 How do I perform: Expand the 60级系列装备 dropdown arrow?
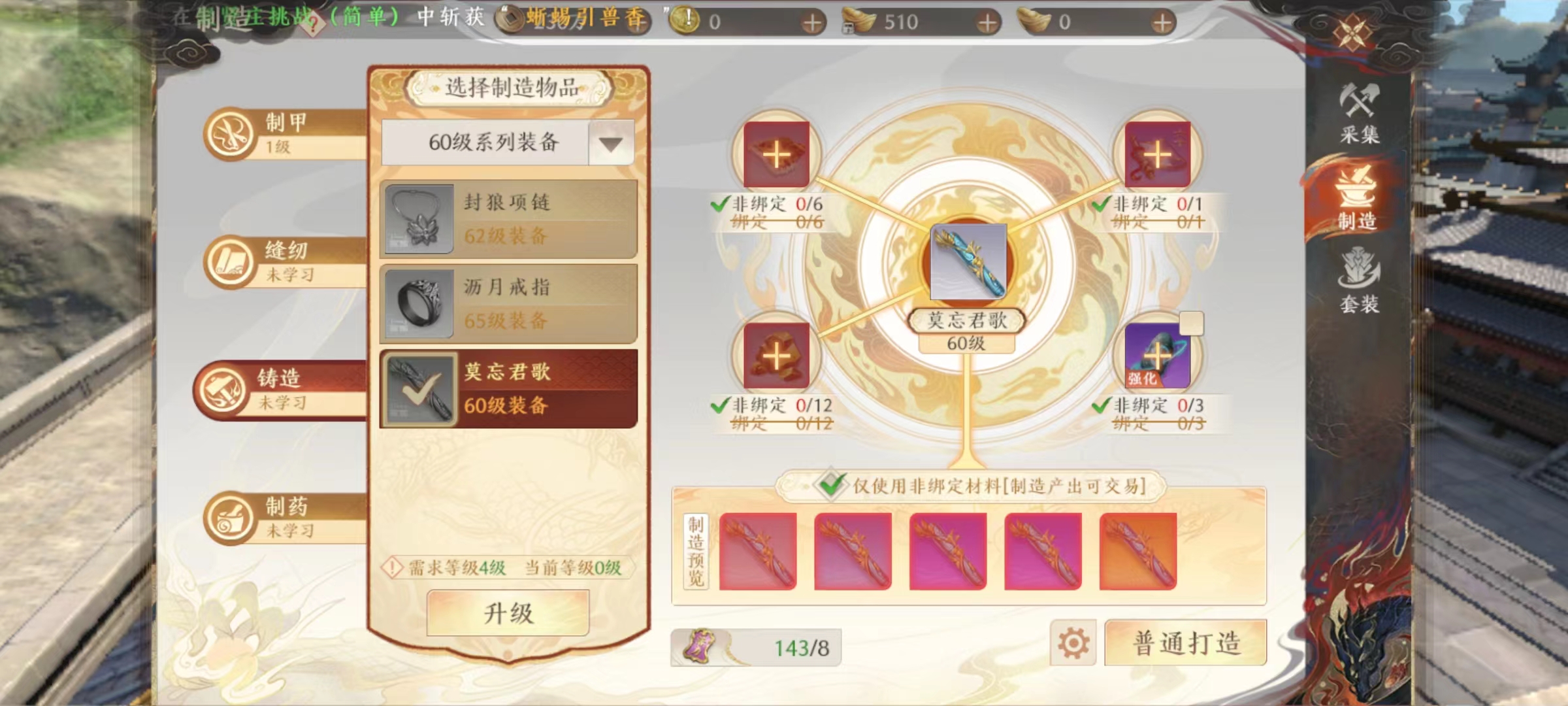(x=611, y=143)
